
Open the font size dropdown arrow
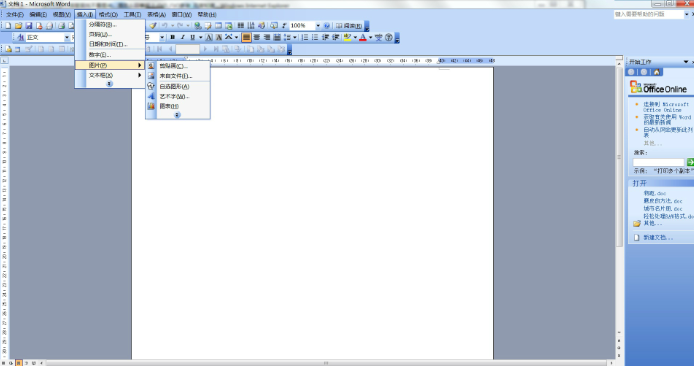[162, 38]
